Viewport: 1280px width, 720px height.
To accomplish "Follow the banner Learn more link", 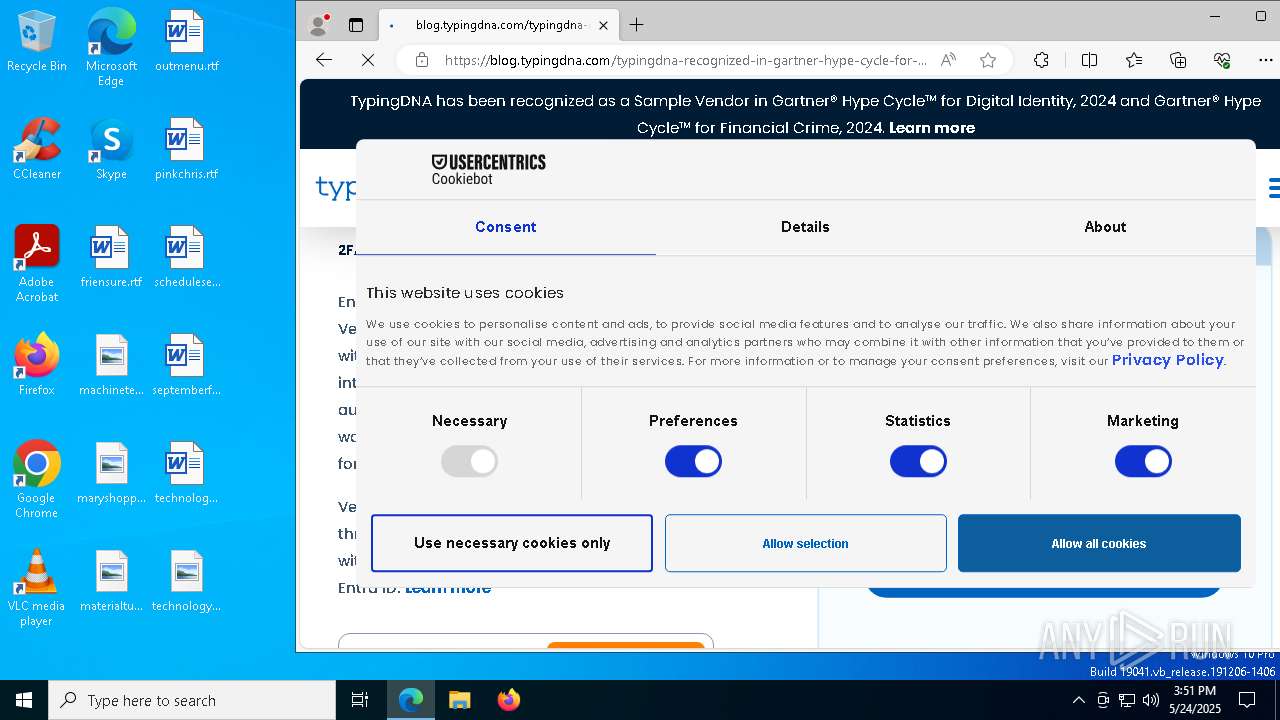I will (931, 128).
